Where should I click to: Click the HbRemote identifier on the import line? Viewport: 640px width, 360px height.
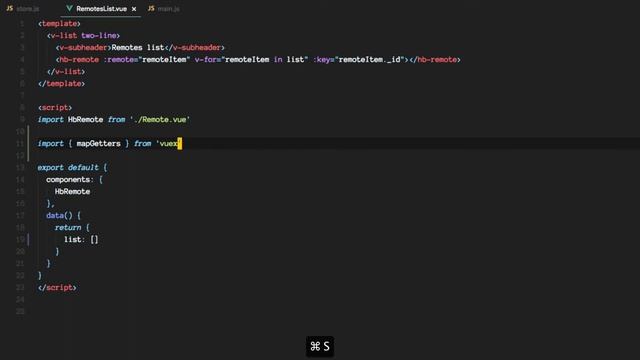(x=85, y=120)
